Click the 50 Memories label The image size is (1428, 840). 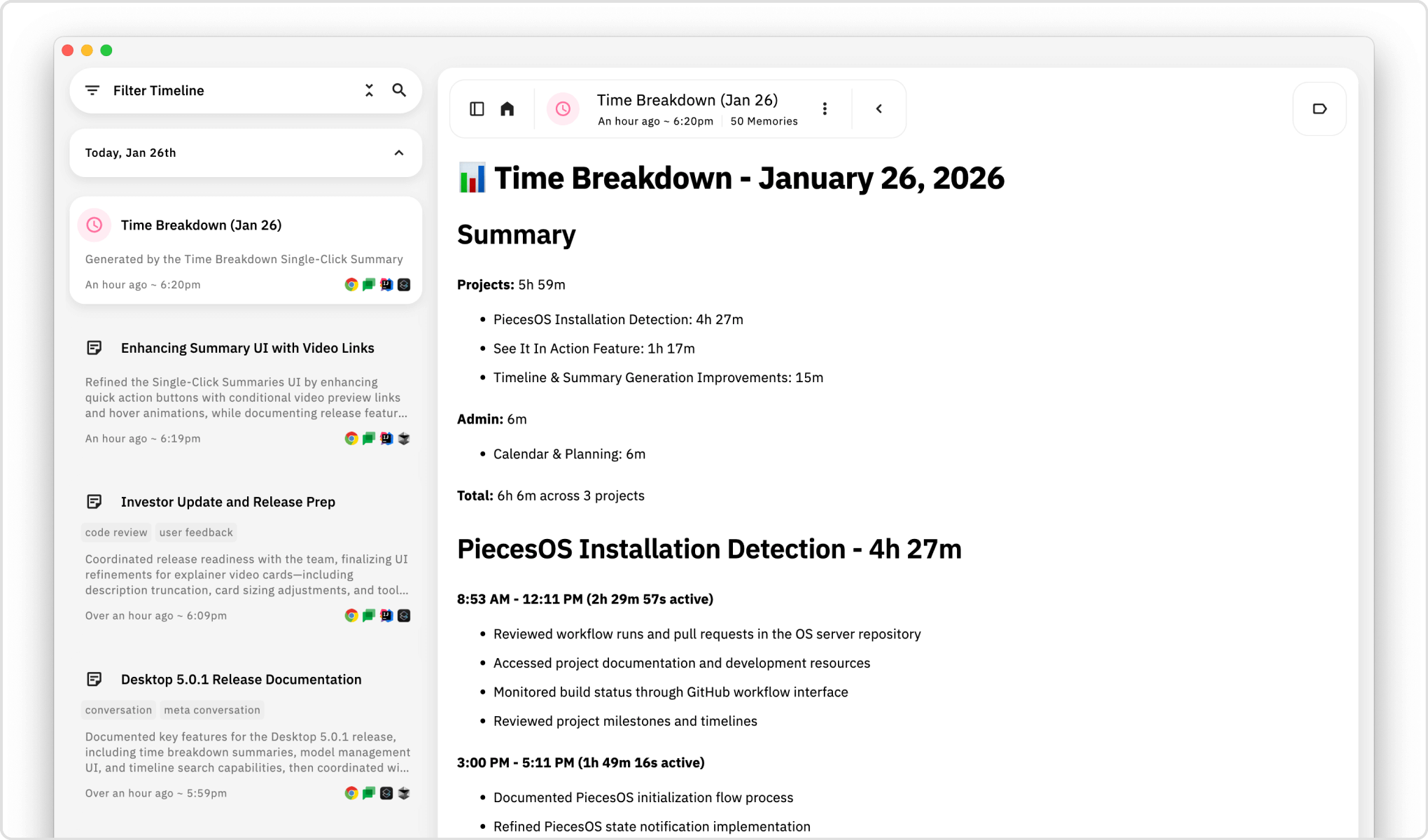pyautogui.click(x=763, y=120)
